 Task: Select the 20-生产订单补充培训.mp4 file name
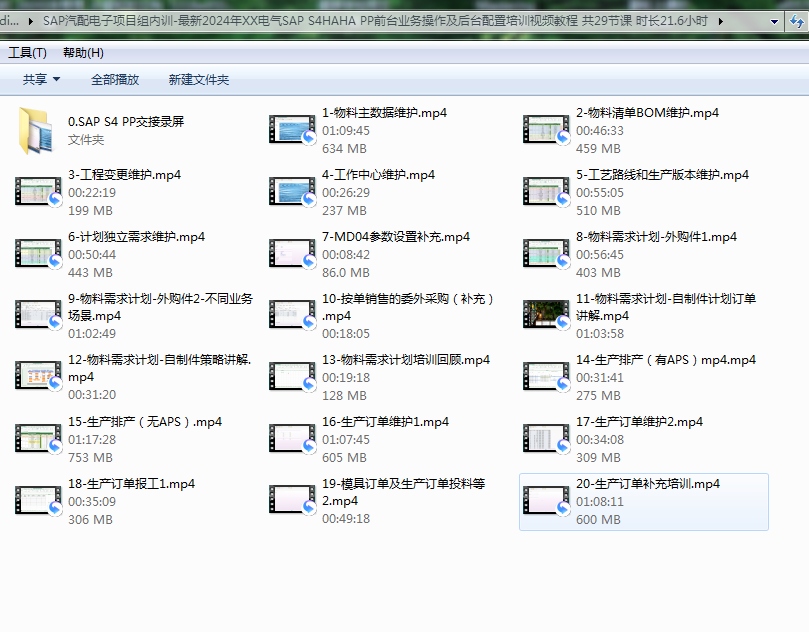pos(647,484)
